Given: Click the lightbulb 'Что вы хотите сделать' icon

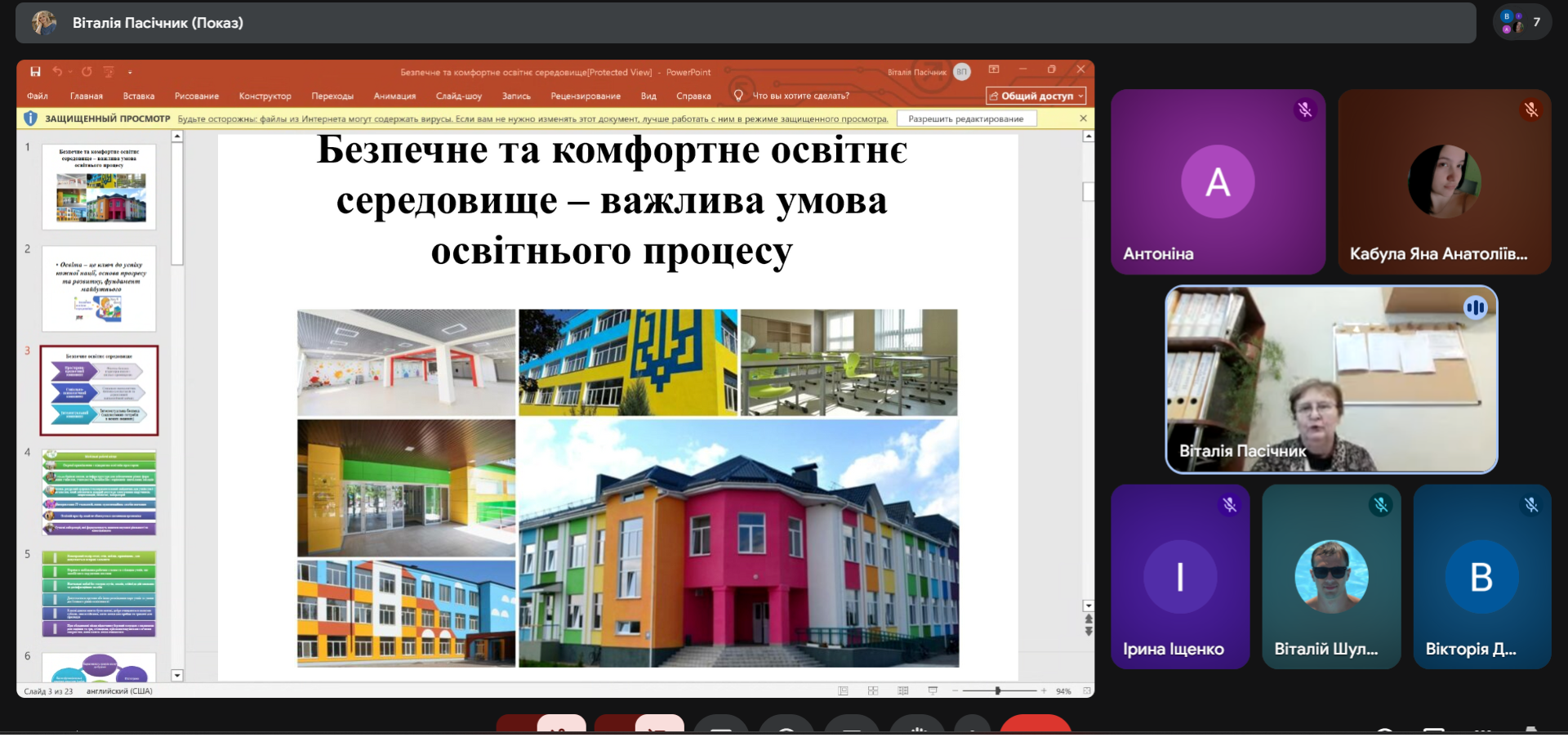Looking at the screenshot, I should (x=738, y=96).
